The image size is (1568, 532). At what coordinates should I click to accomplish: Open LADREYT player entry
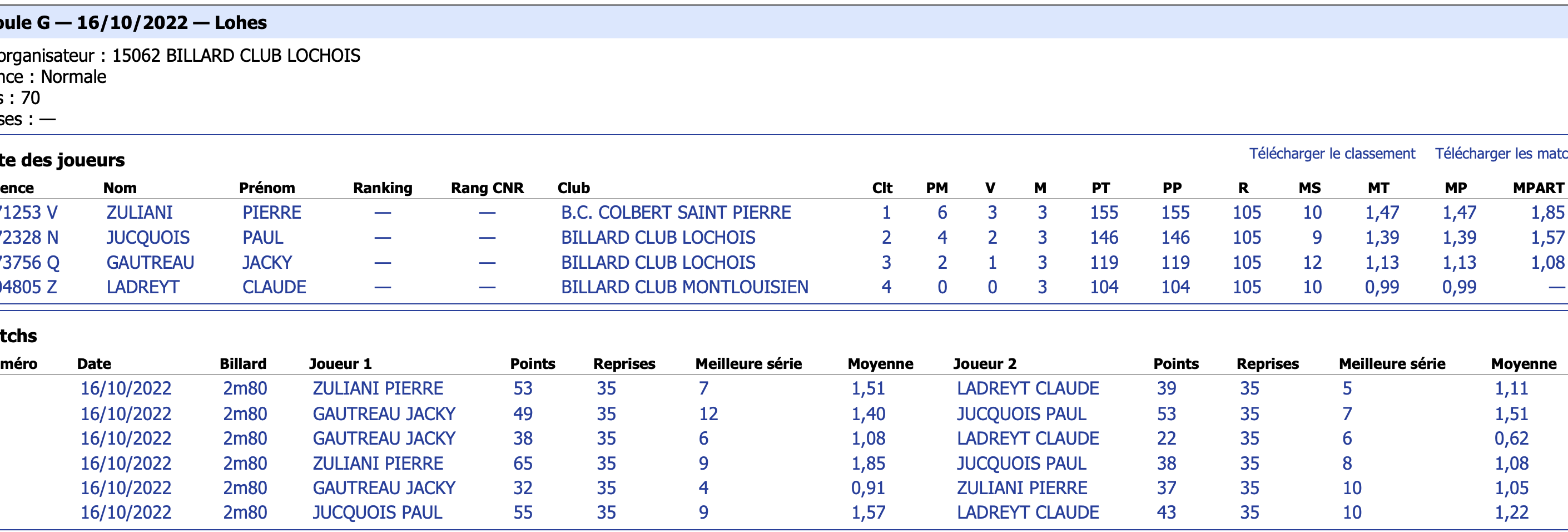pos(143,287)
